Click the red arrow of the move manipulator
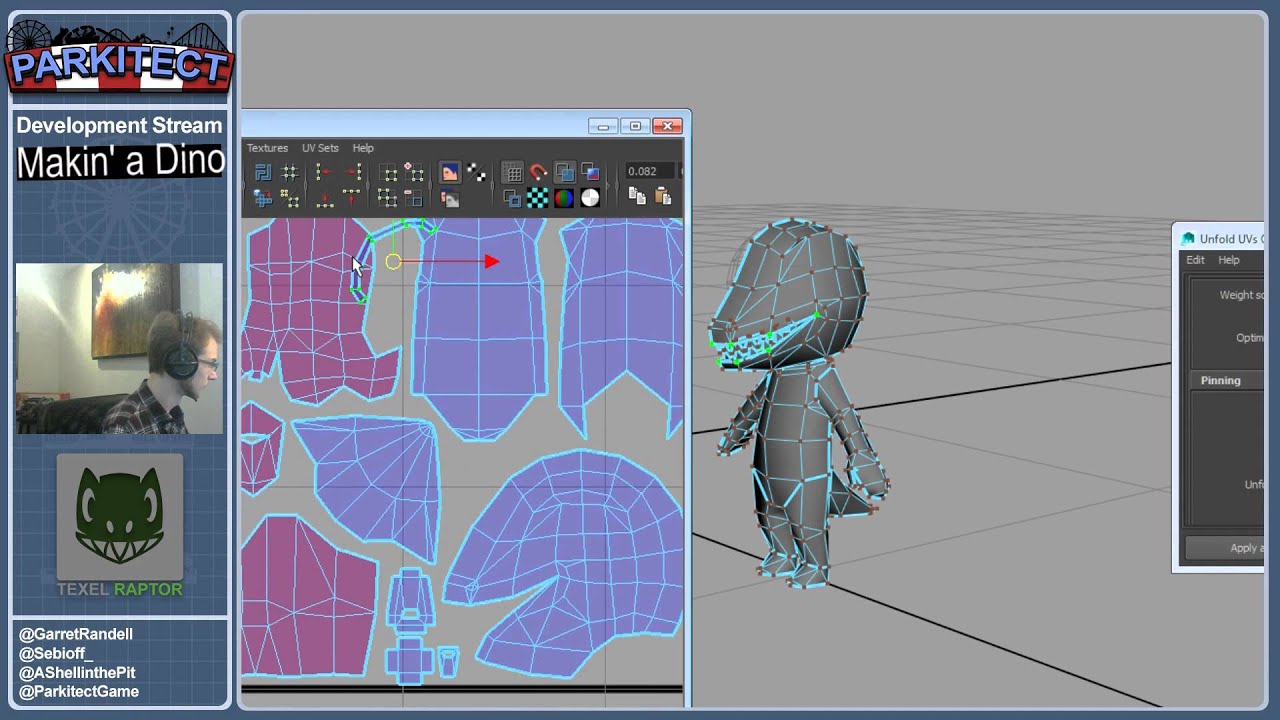 (491, 262)
